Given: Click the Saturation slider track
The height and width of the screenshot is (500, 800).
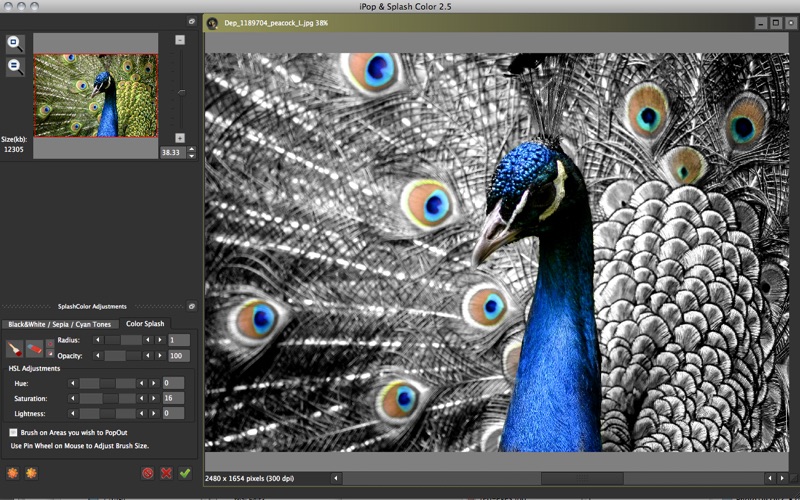Looking at the screenshot, I should pyautogui.click(x=107, y=398).
